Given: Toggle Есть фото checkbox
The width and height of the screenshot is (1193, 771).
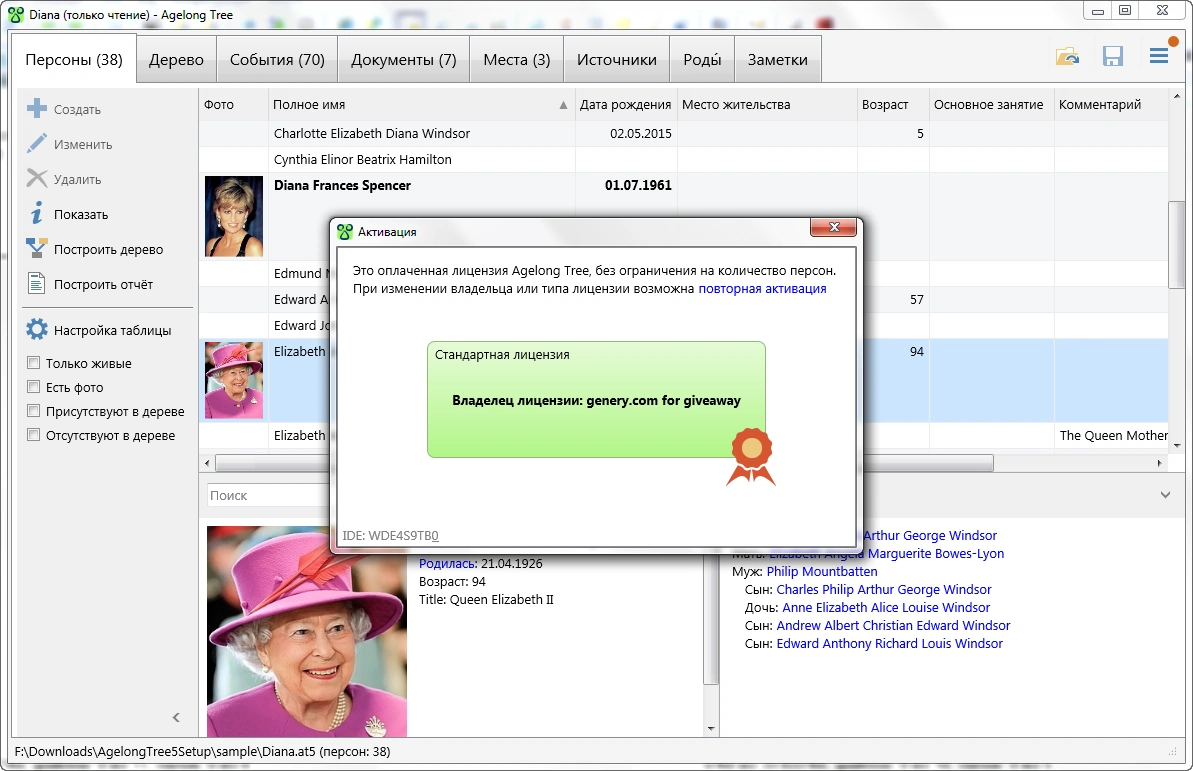Looking at the screenshot, I should (33, 386).
